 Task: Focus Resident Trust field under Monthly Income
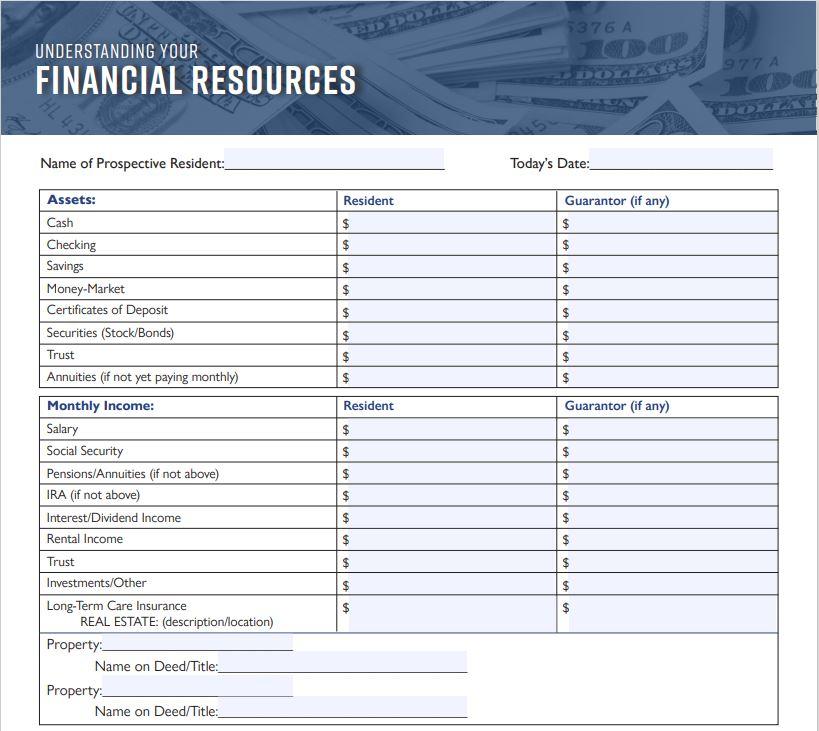(452, 562)
